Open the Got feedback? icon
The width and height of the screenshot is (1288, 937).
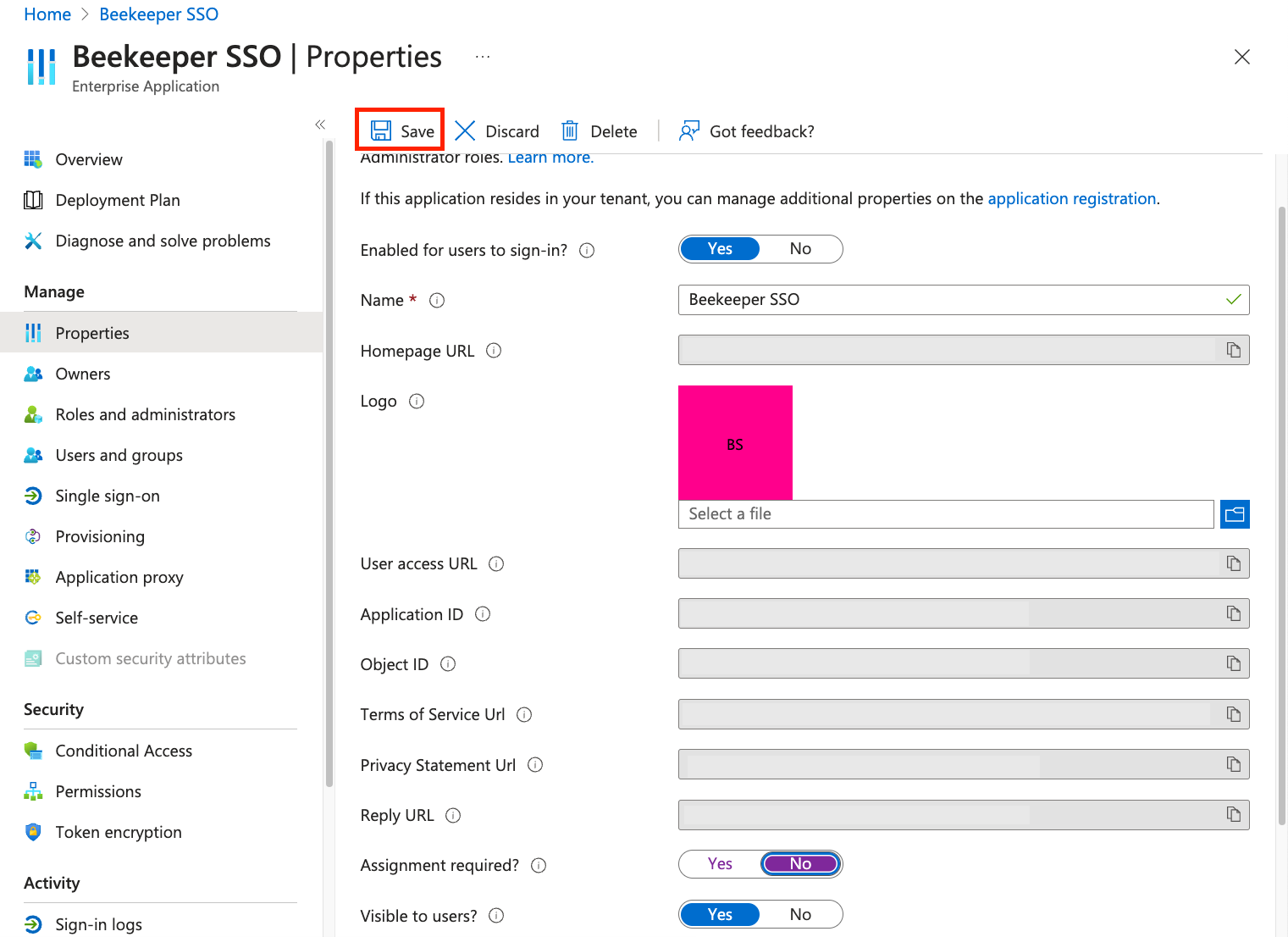coord(689,130)
